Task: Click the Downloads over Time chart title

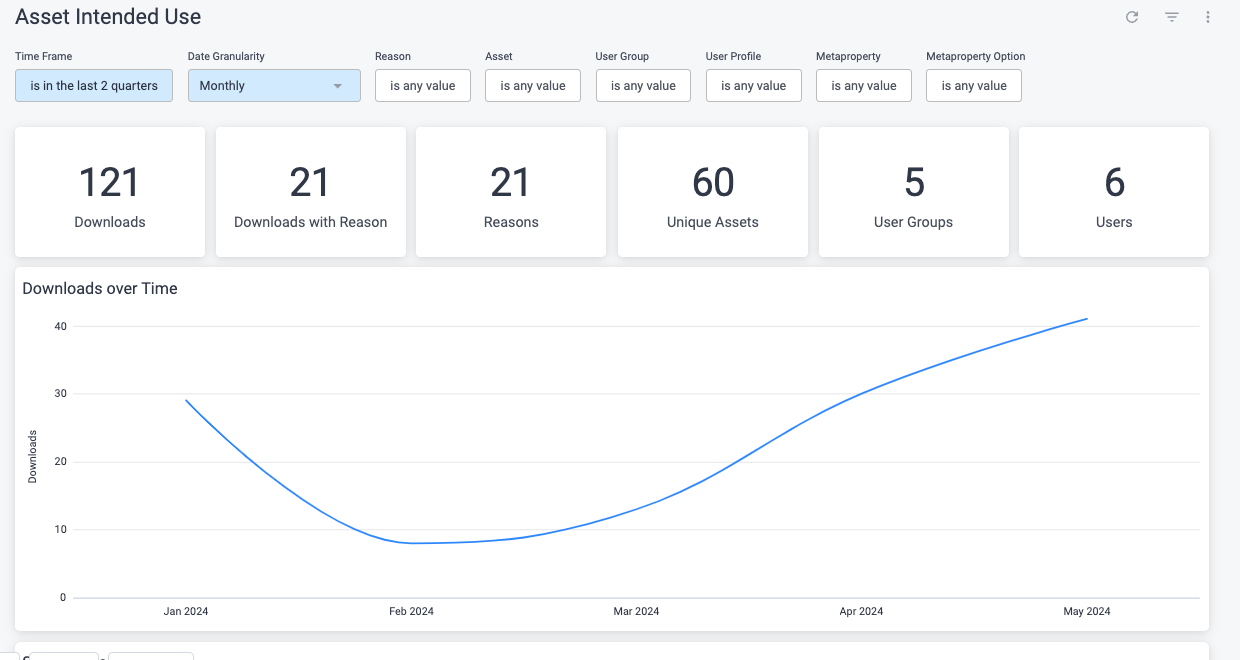Action: (x=100, y=288)
